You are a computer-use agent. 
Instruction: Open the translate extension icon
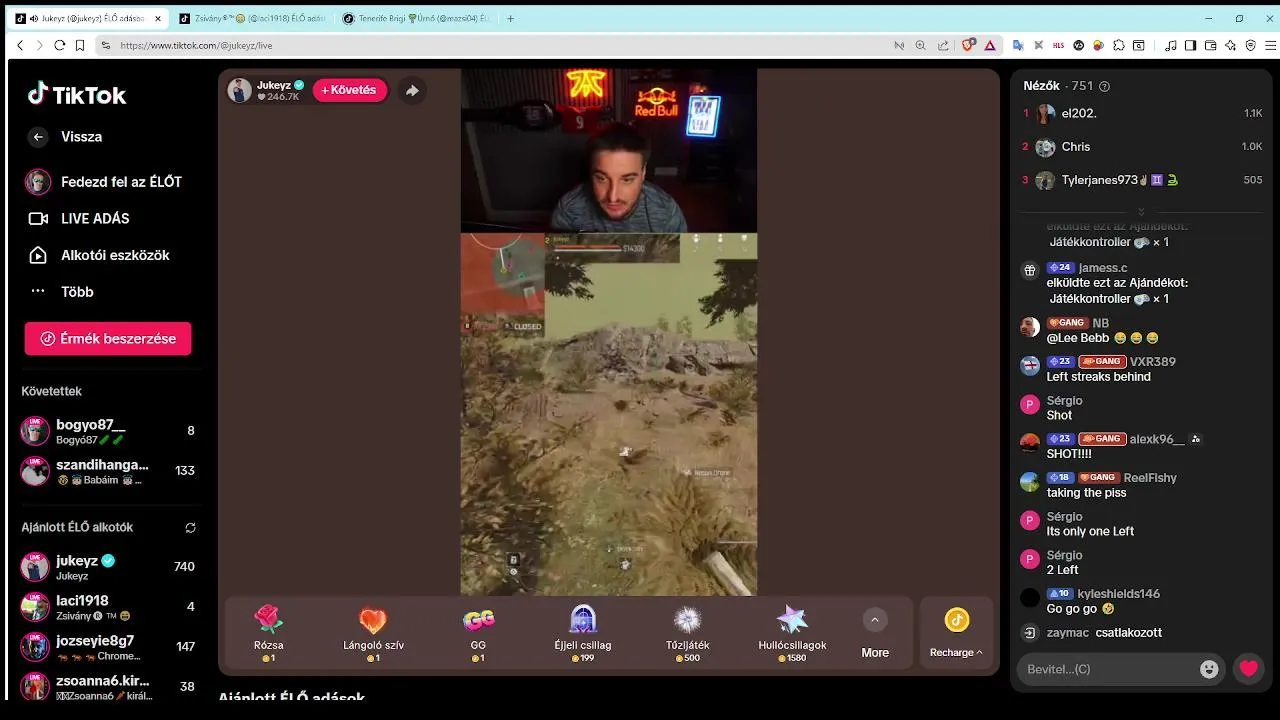click(1018, 45)
